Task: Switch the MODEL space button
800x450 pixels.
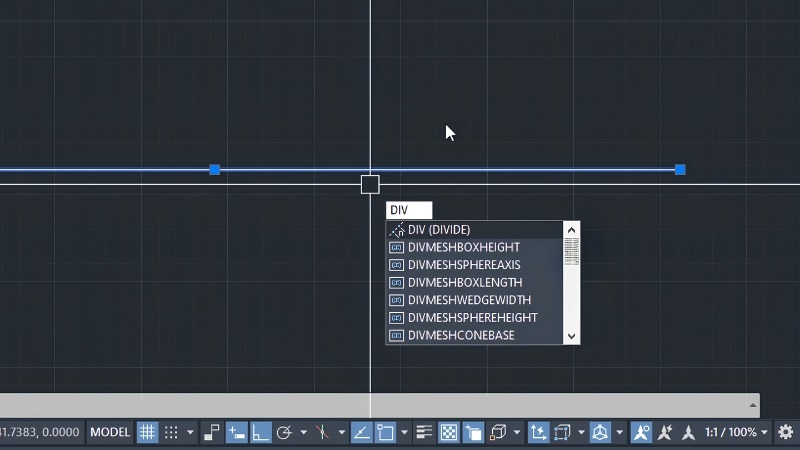Action: coord(110,433)
